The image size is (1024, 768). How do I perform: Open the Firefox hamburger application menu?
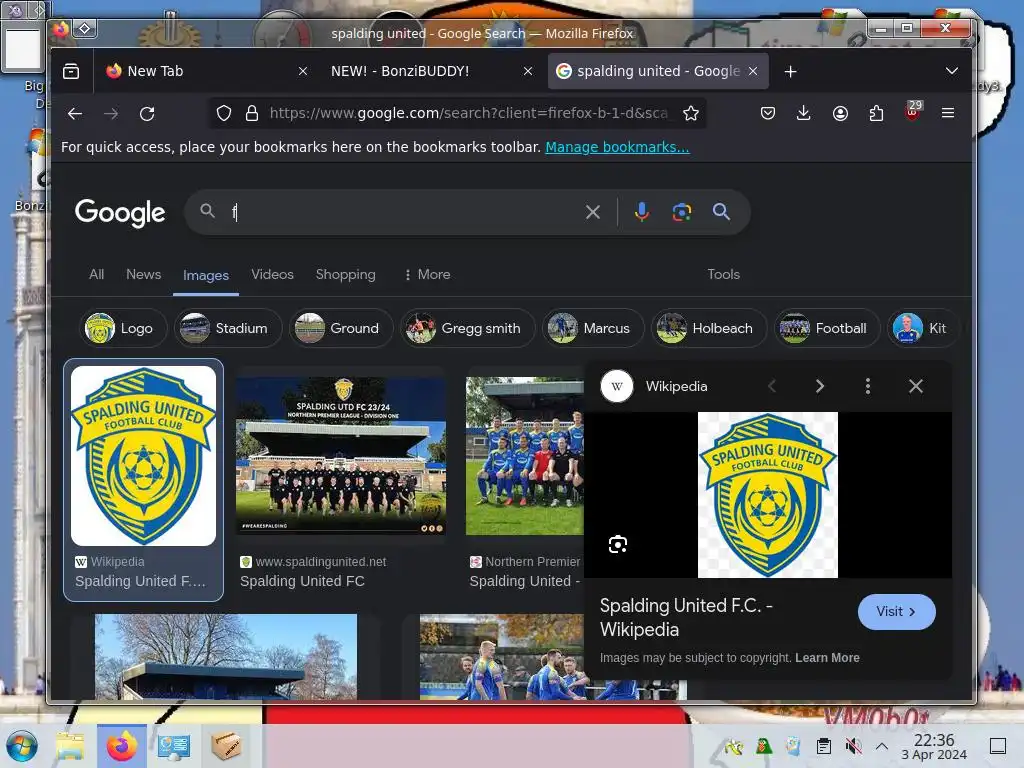(x=948, y=114)
